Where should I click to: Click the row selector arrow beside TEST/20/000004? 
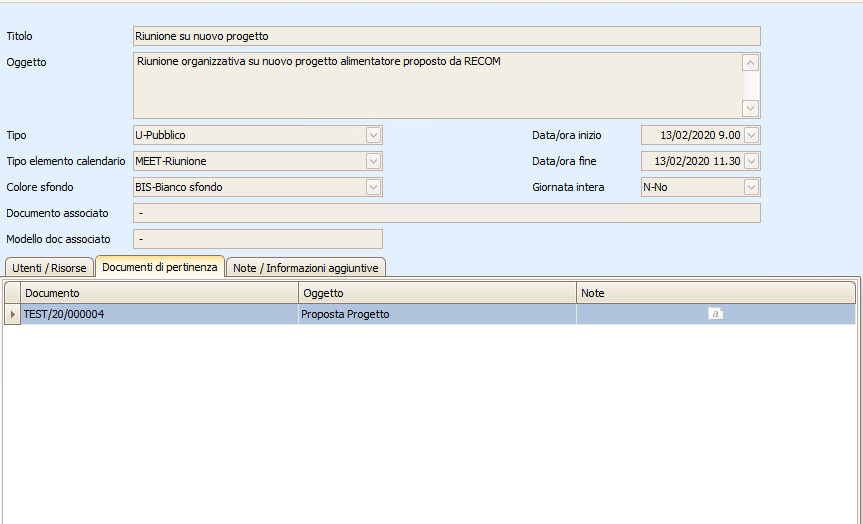[x=12, y=314]
